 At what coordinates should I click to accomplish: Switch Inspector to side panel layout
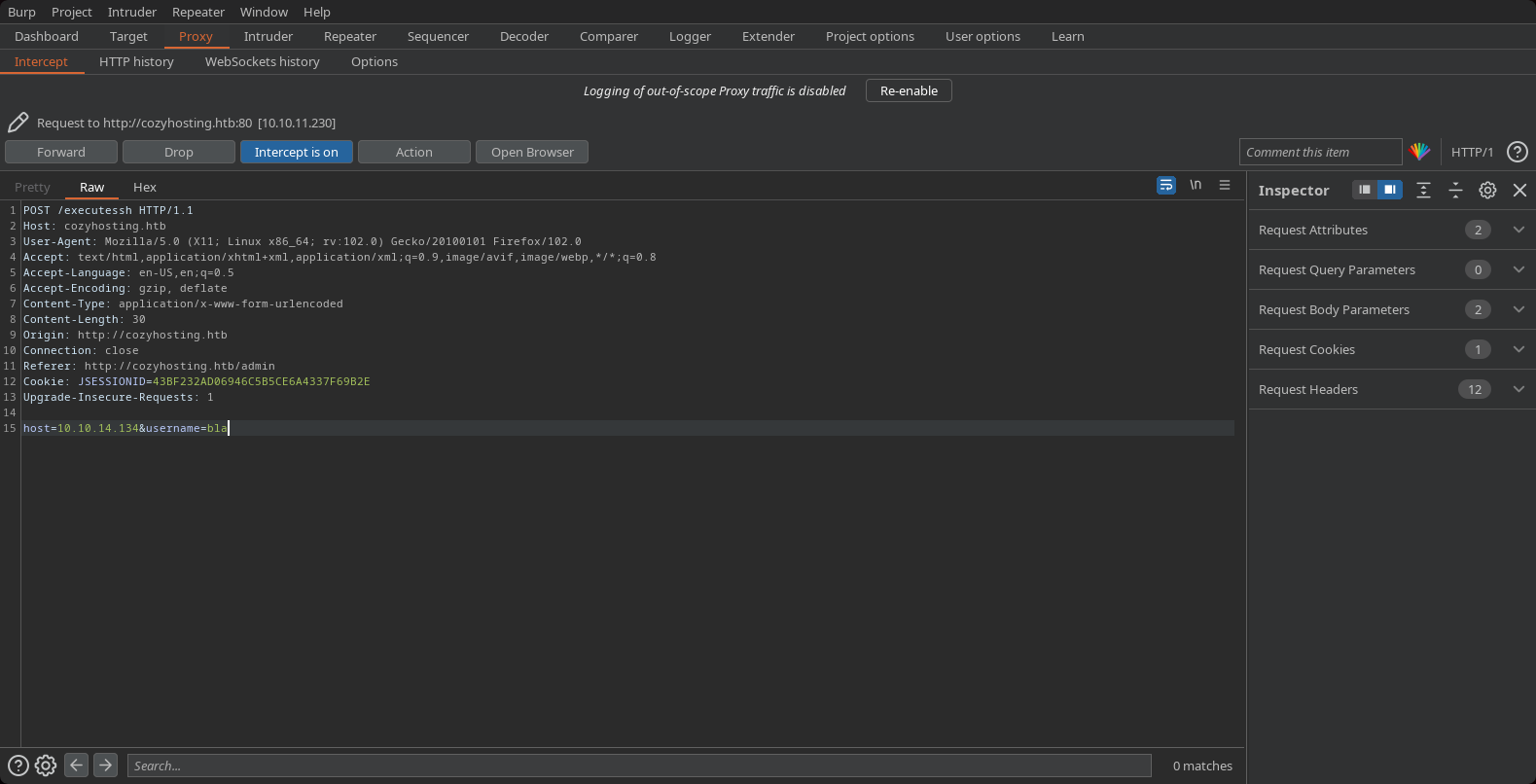point(1390,190)
